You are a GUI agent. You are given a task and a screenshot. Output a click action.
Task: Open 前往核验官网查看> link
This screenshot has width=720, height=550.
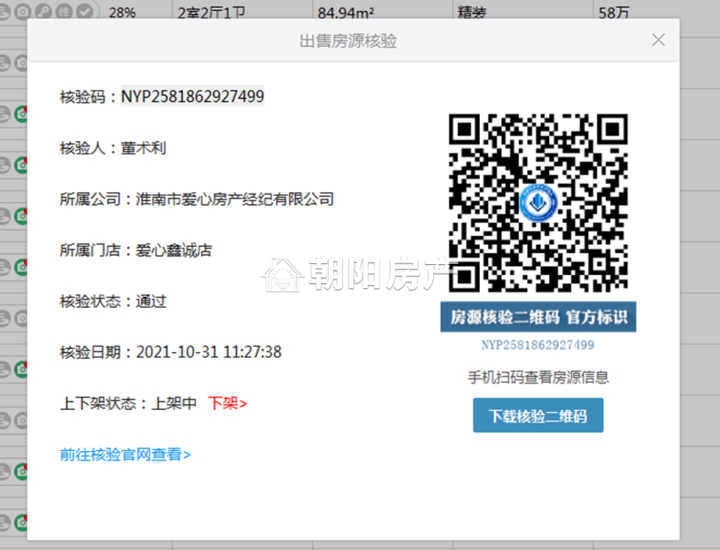click(x=125, y=455)
